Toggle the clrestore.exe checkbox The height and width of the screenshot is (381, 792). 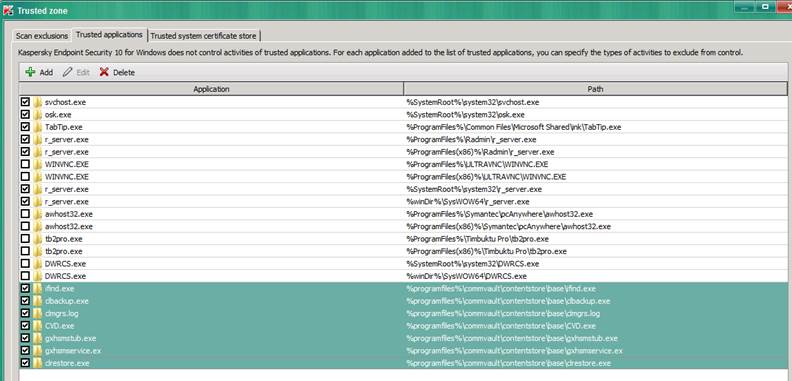click(x=25, y=363)
